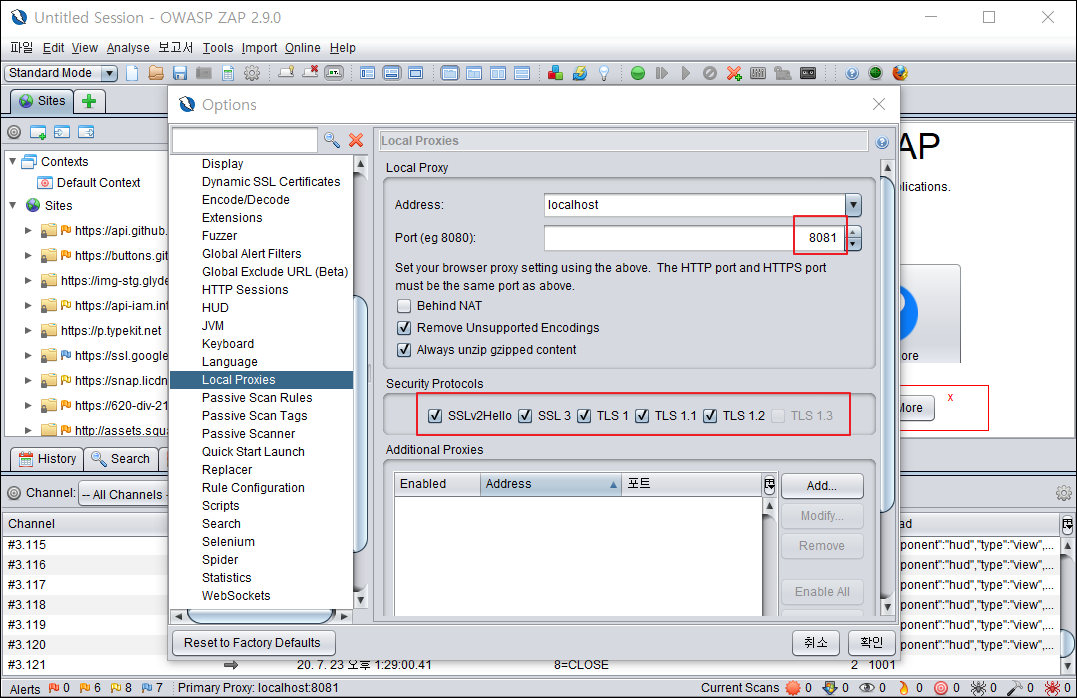Click the Local Proxies panel vertical scrollbar
Image resolution: width=1077 pixels, height=698 pixels.
(x=887, y=344)
